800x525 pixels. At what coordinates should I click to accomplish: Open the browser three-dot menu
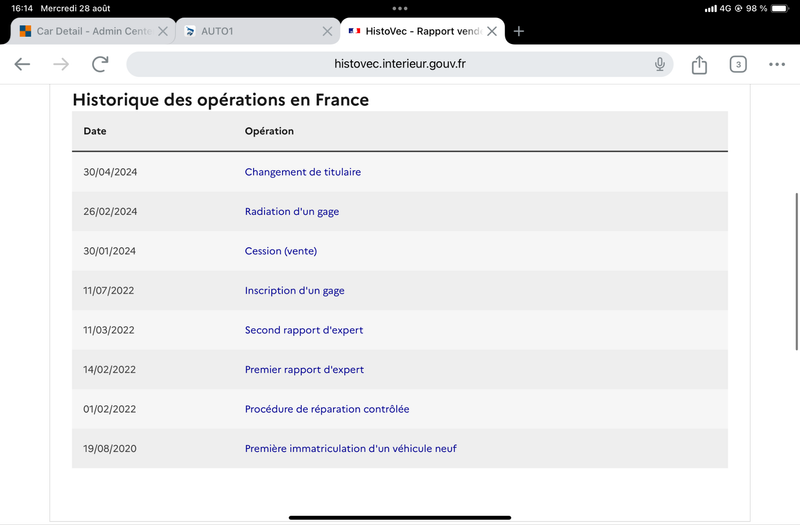coord(777,64)
